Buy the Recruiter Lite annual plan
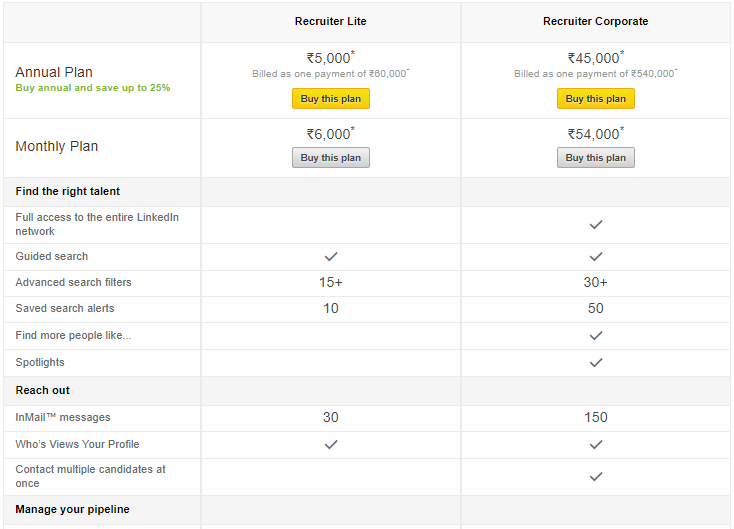734x529 pixels. point(330,99)
